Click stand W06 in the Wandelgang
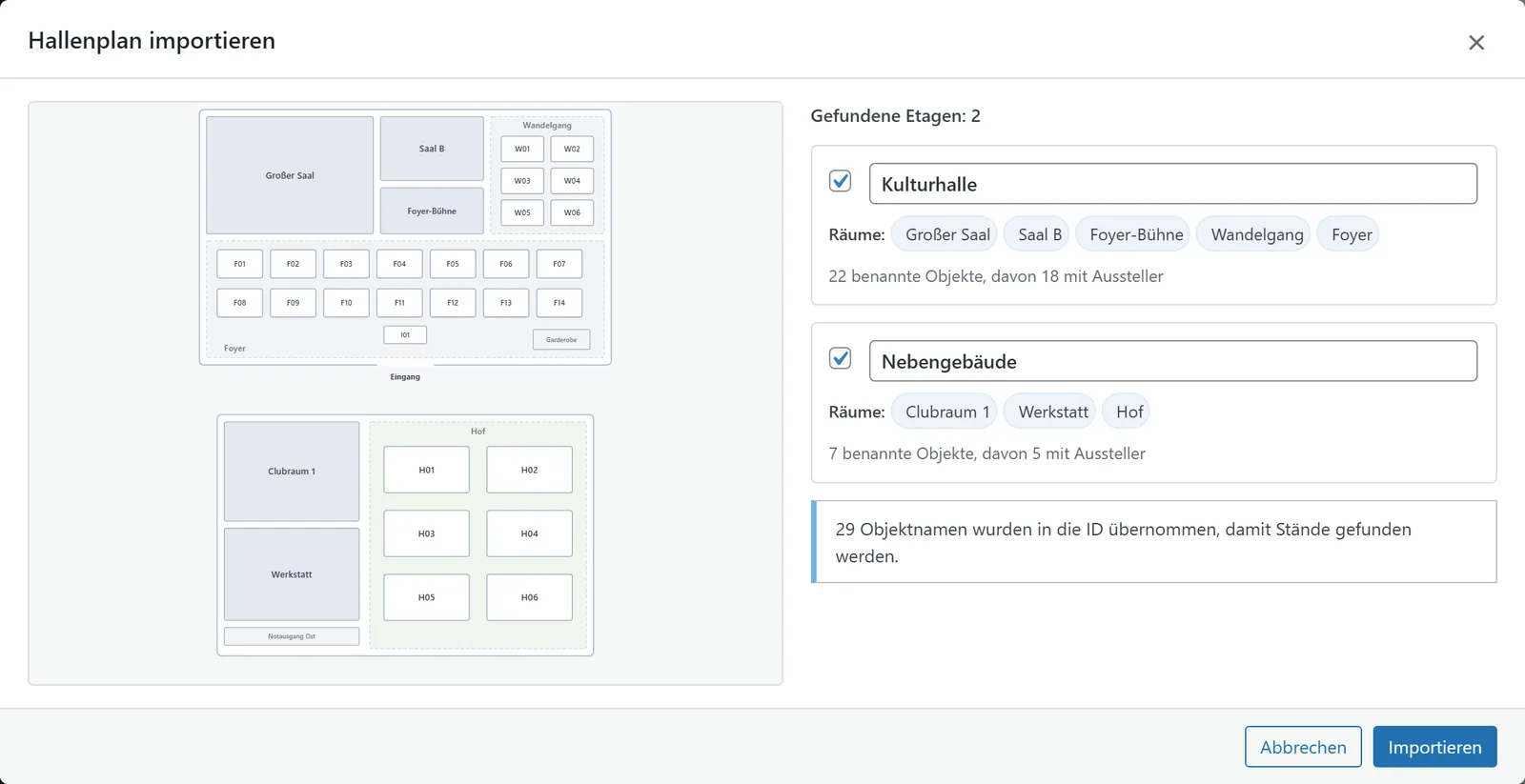1525x784 pixels. (572, 212)
